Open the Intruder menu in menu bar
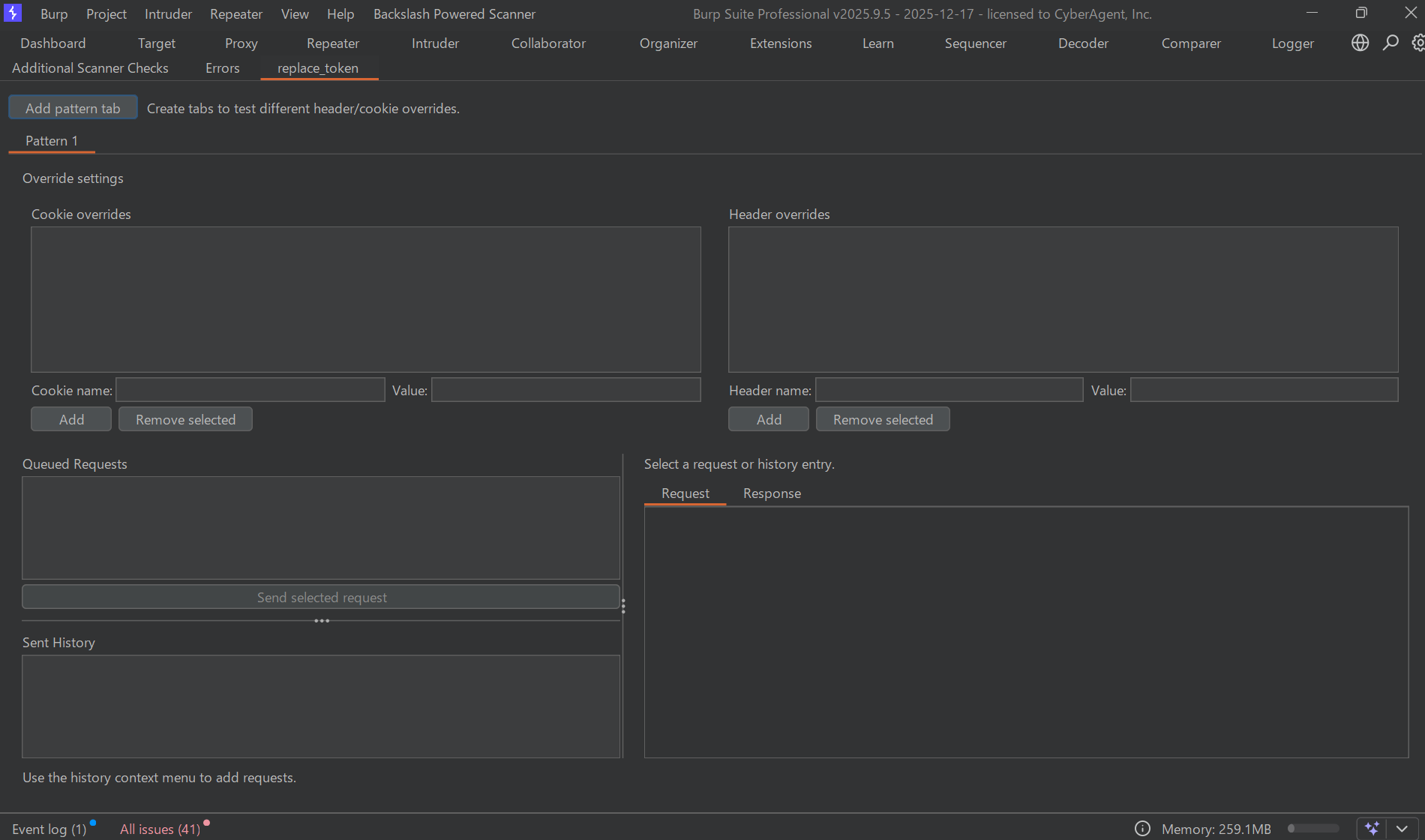Screen dimensions: 1425x840 click(168, 13)
